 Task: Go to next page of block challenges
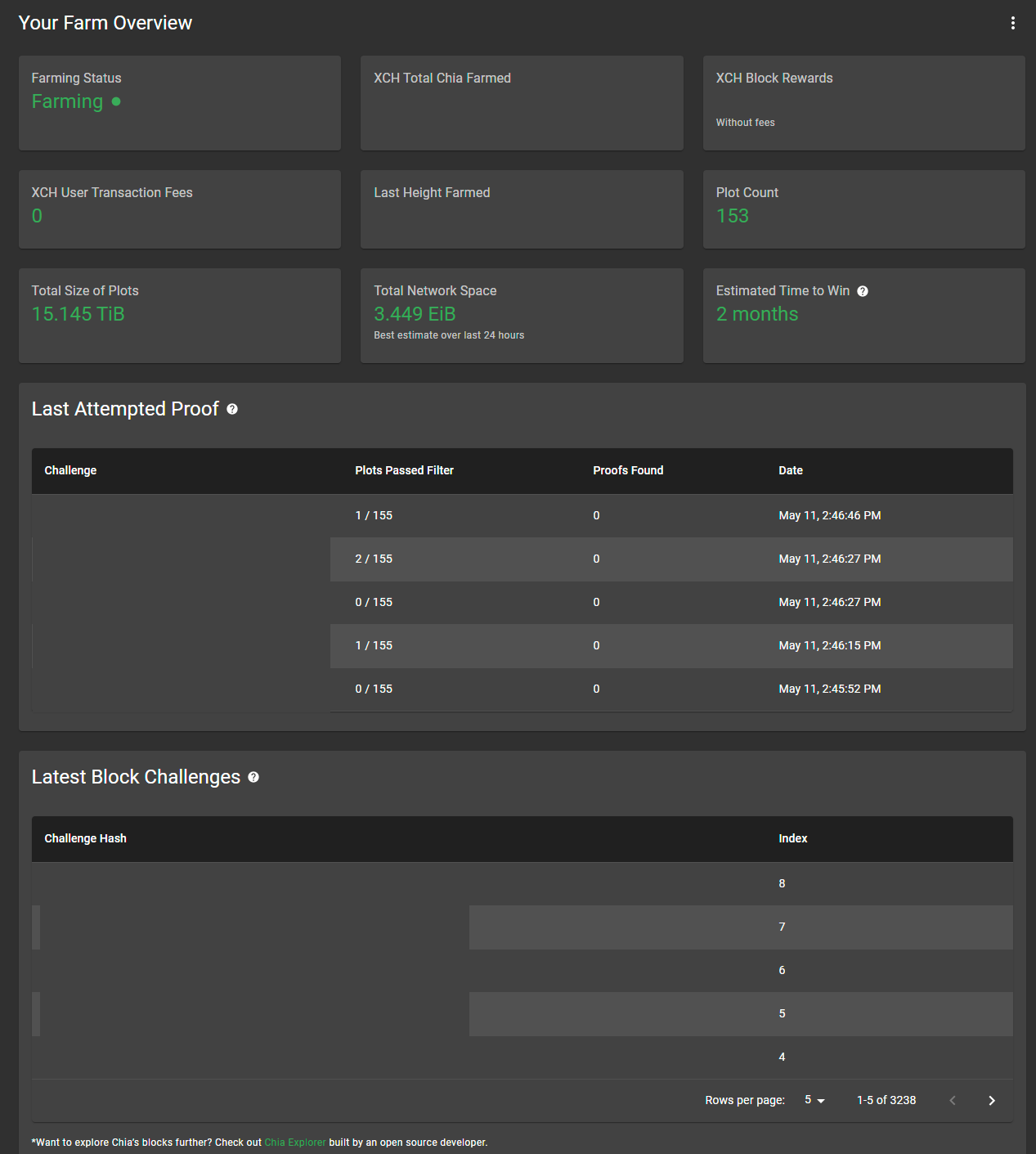tap(991, 1101)
